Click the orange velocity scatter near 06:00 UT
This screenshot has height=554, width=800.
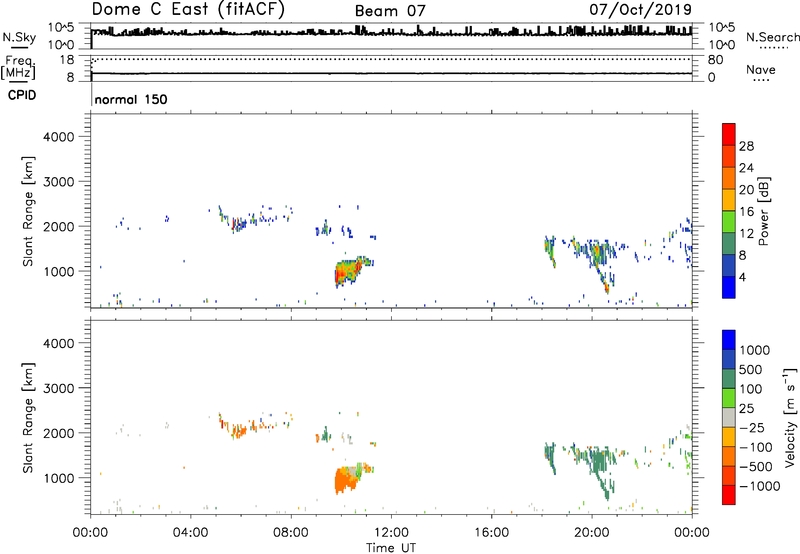237,430
